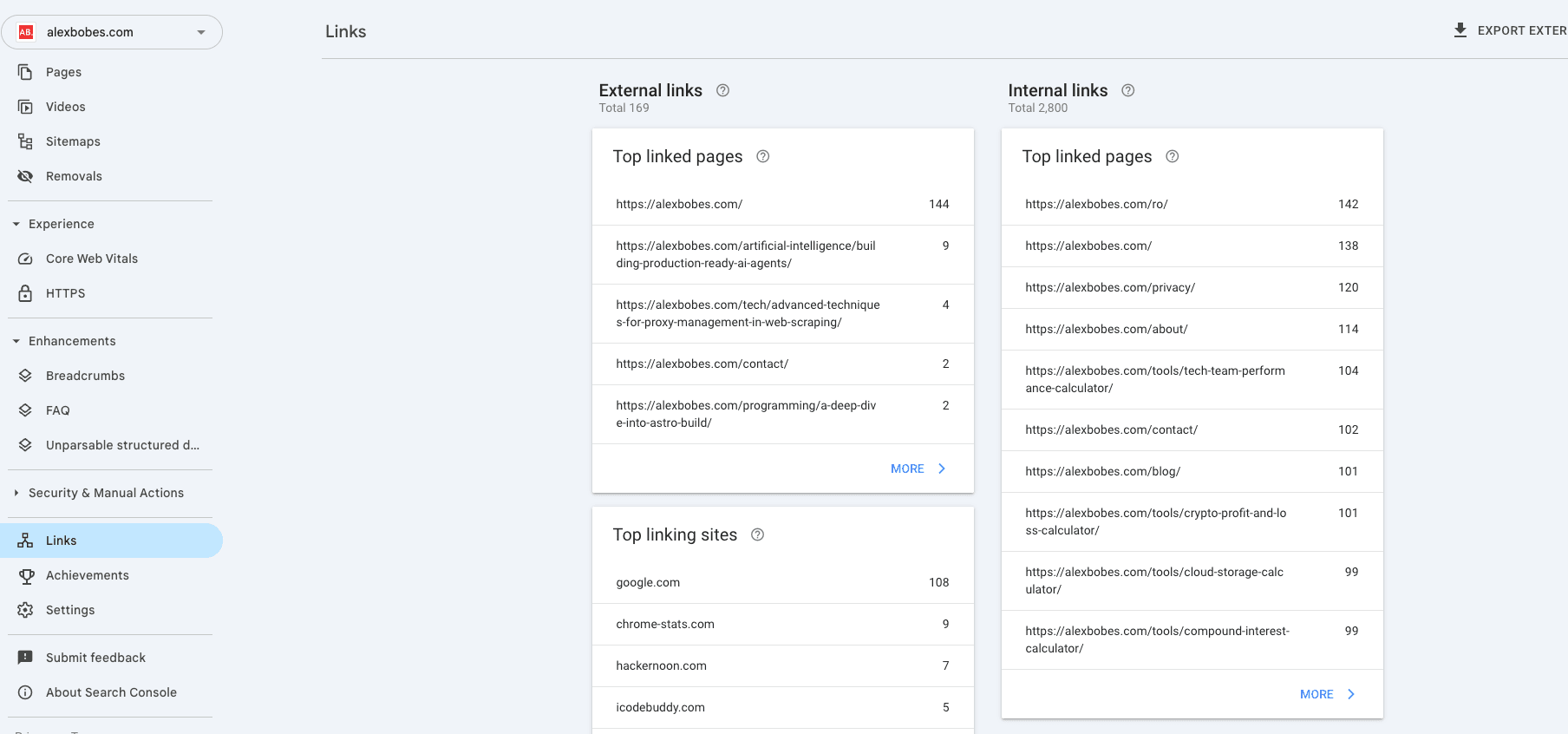Click help icon next to External links
The width and height of the screenshot is (1568, 734).
tap(722, 90)
